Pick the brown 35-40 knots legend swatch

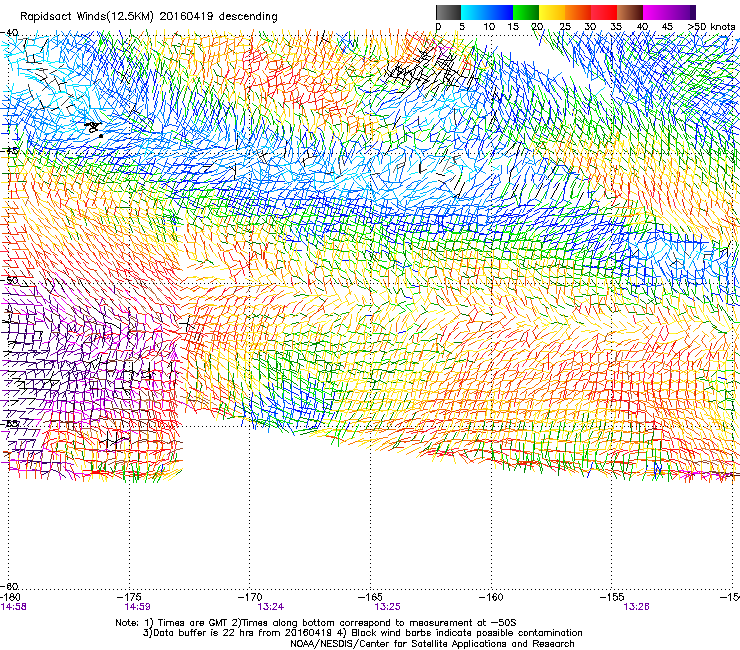(630, 12)
